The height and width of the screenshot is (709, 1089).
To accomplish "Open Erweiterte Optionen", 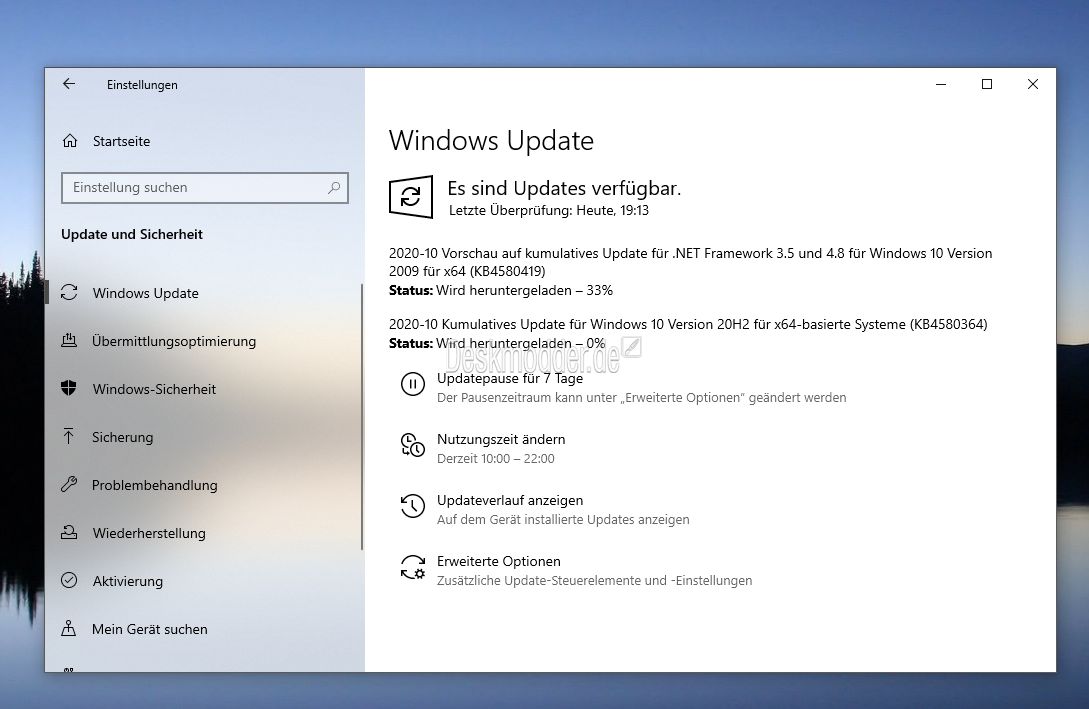I will 499,561.
